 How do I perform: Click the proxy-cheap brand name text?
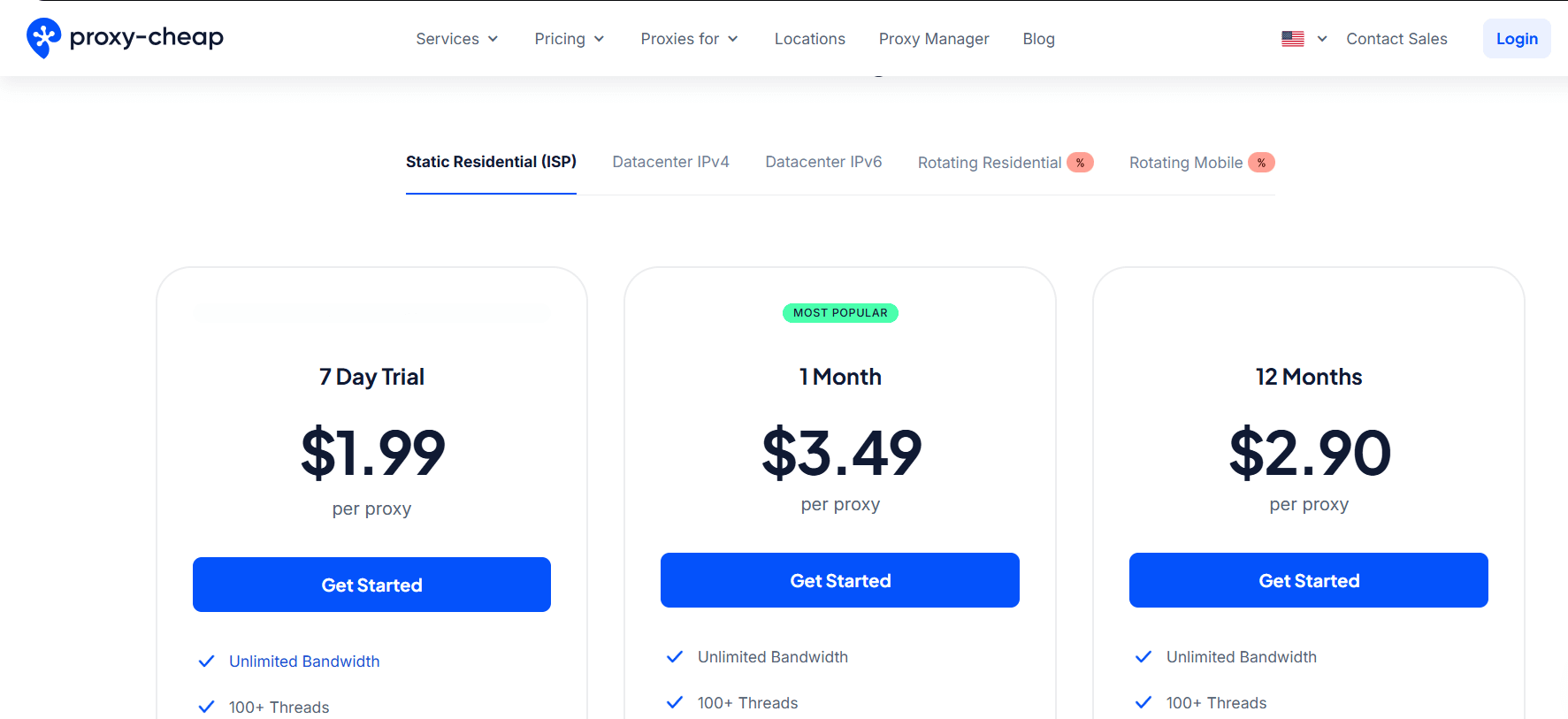[x=147, y=37]
